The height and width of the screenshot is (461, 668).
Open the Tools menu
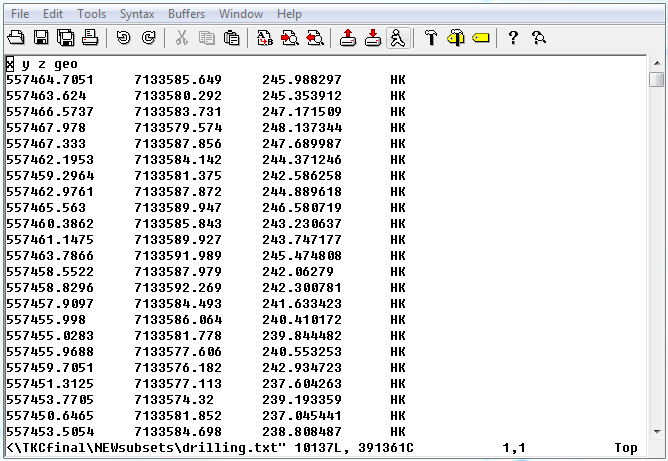[x=91, y=14]
